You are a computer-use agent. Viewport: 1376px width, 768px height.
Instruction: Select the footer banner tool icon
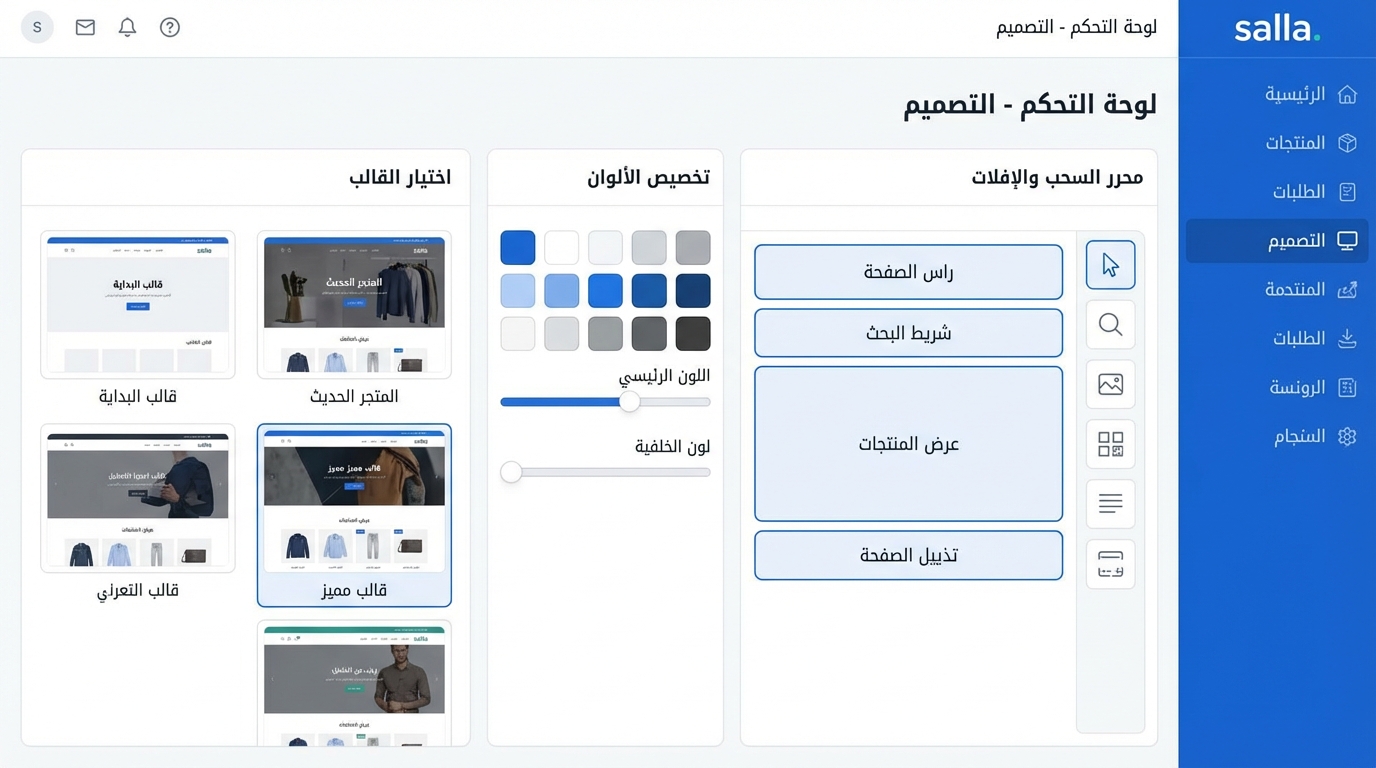[1110, 564]
